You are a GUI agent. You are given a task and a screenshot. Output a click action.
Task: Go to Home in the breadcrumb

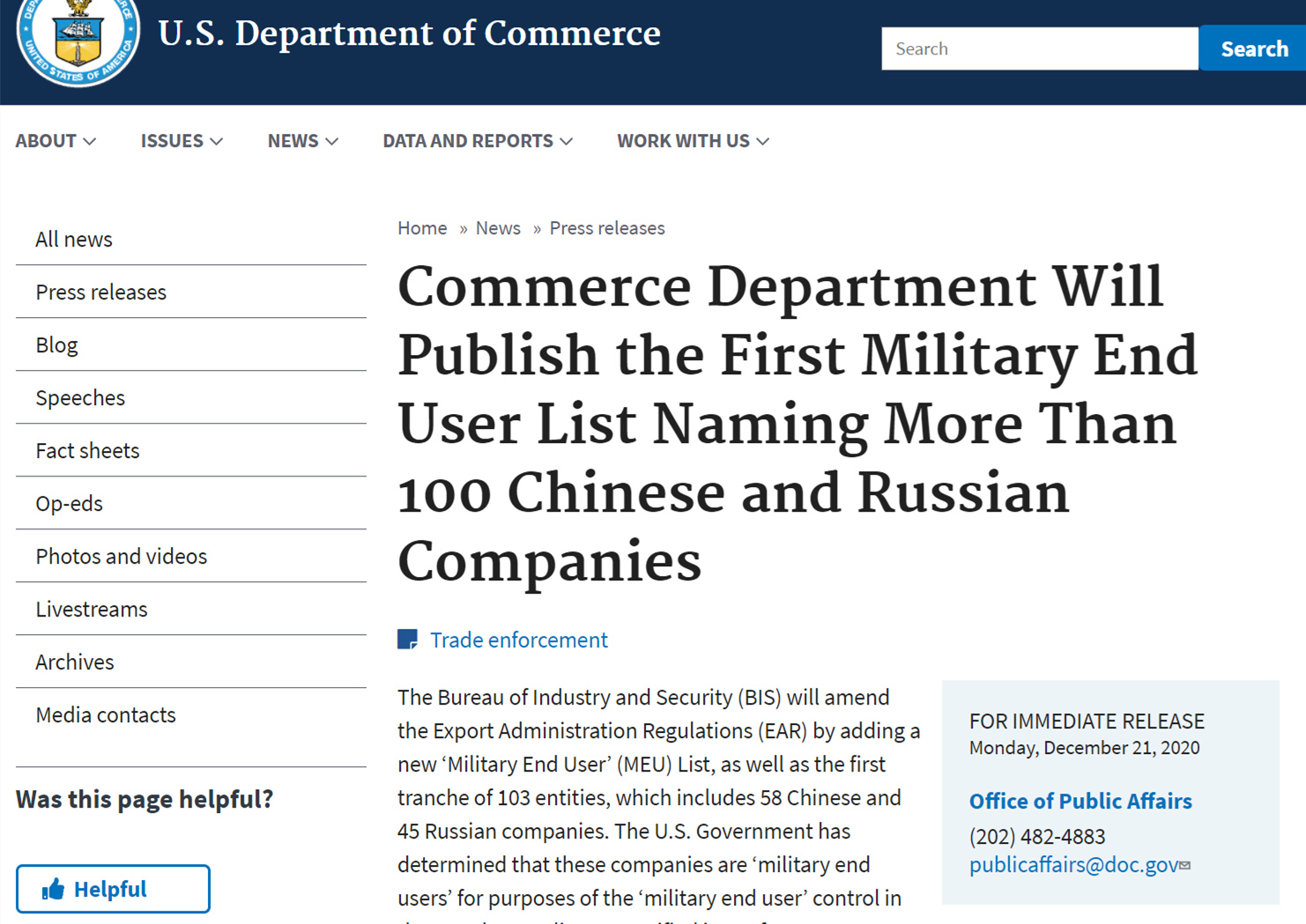tap(422, 228)
